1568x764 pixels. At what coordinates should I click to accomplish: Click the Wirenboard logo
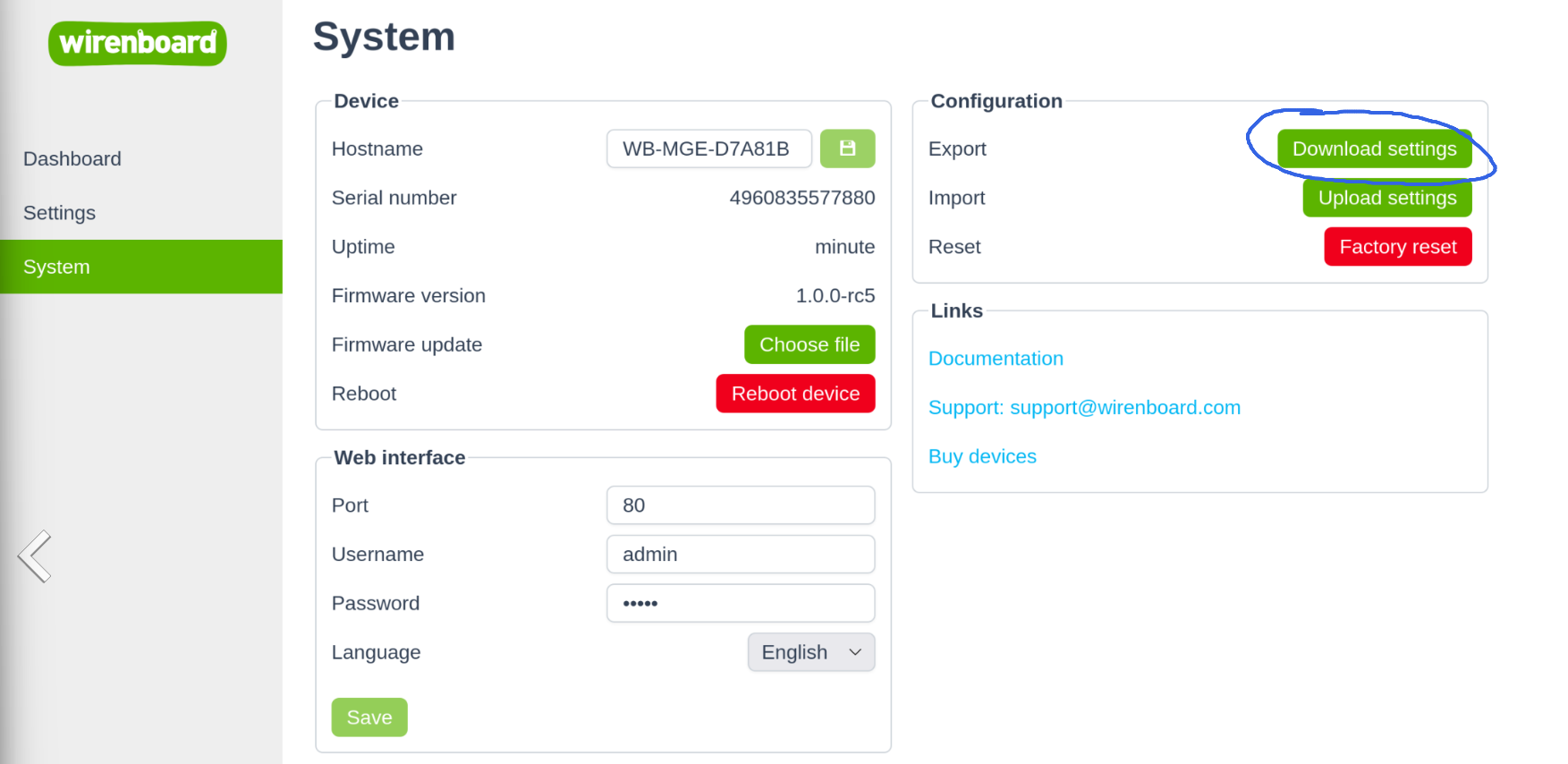[x=138, y=43]
